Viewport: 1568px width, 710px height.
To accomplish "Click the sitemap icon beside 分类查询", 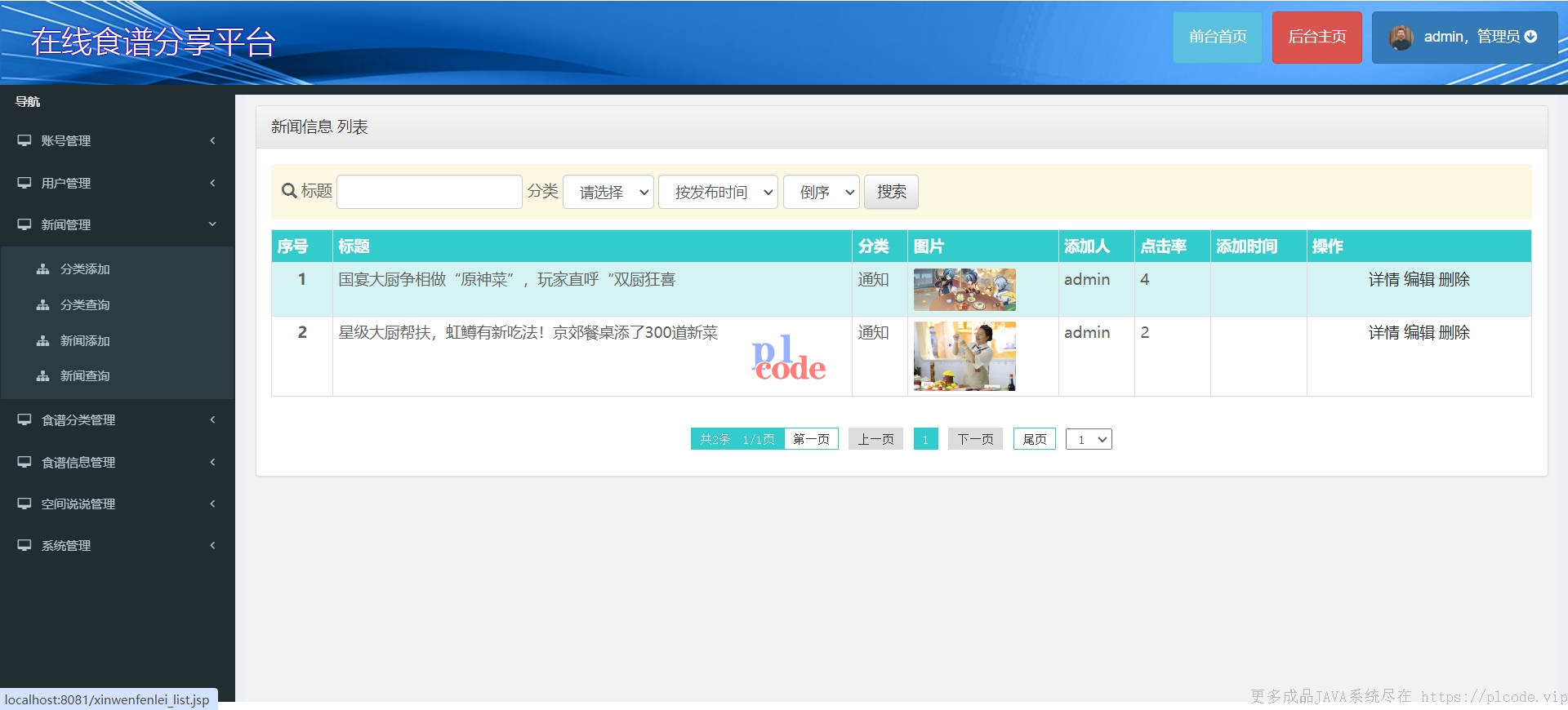I will click(43, 304).
